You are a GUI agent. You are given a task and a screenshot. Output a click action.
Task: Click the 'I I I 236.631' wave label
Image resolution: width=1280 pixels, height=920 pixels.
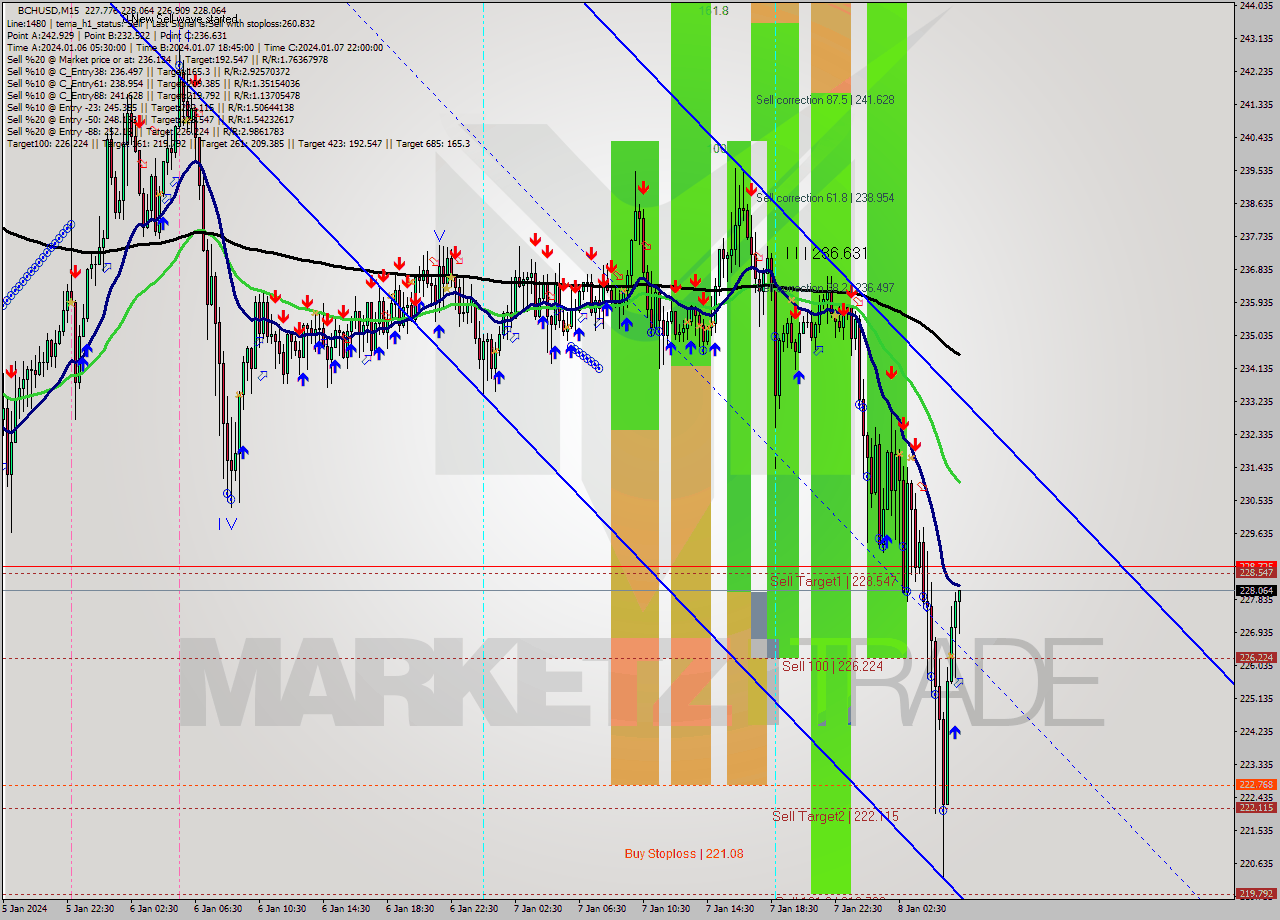tap(826, 254)
